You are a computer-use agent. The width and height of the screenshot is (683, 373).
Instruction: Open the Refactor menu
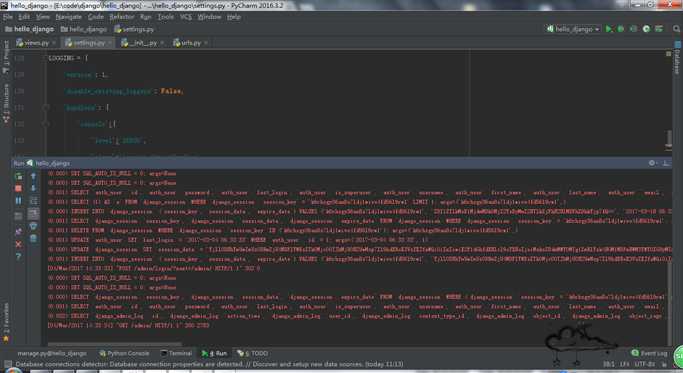[122, 17]
